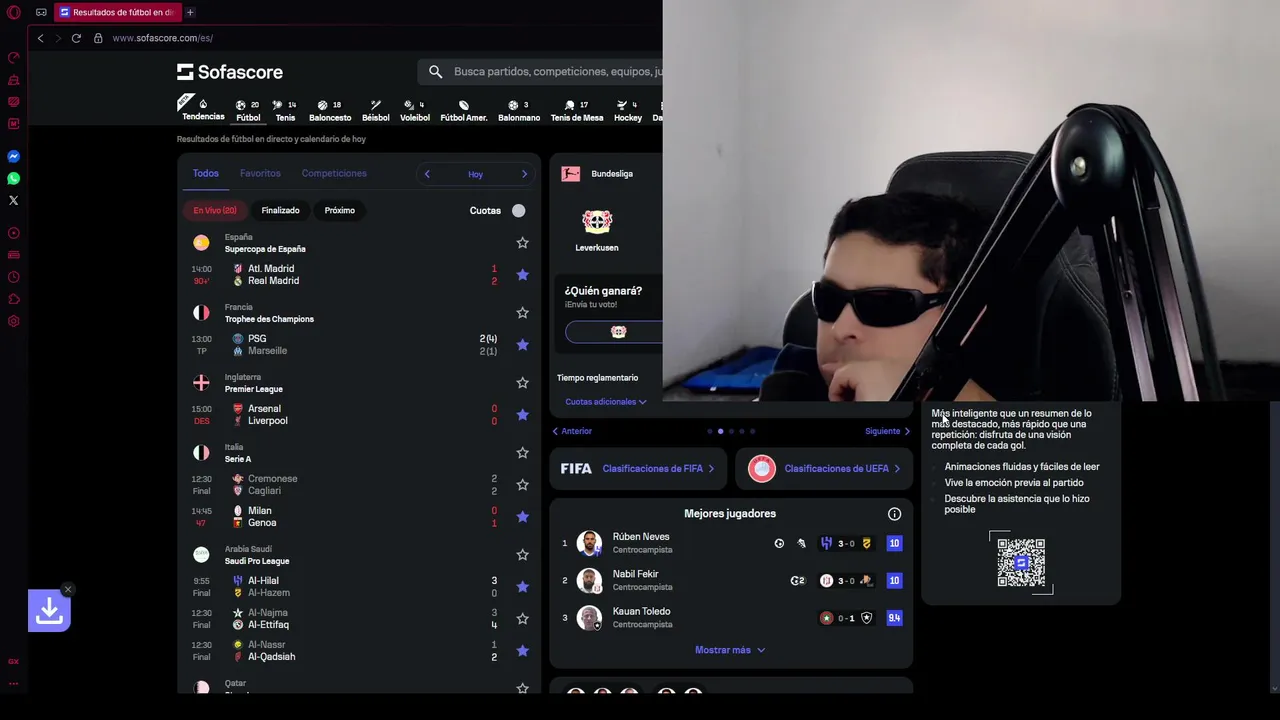Open site info lock icon in address bar
1280x720 pixels.
[98, 38]
